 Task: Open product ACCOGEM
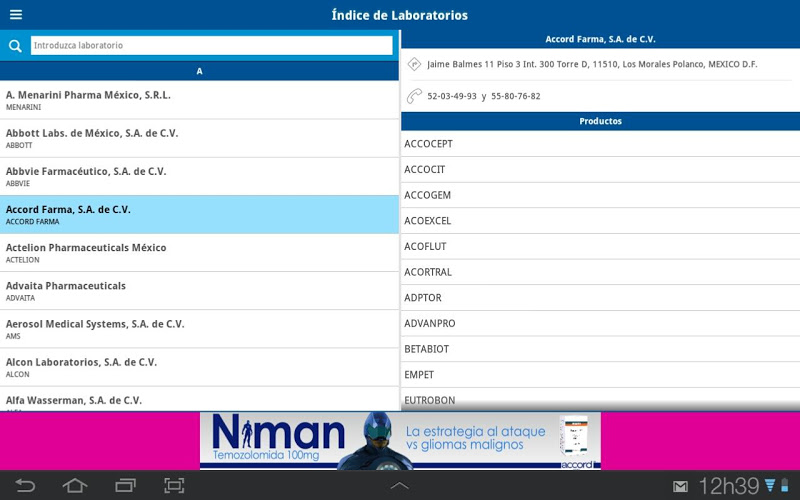601,195
